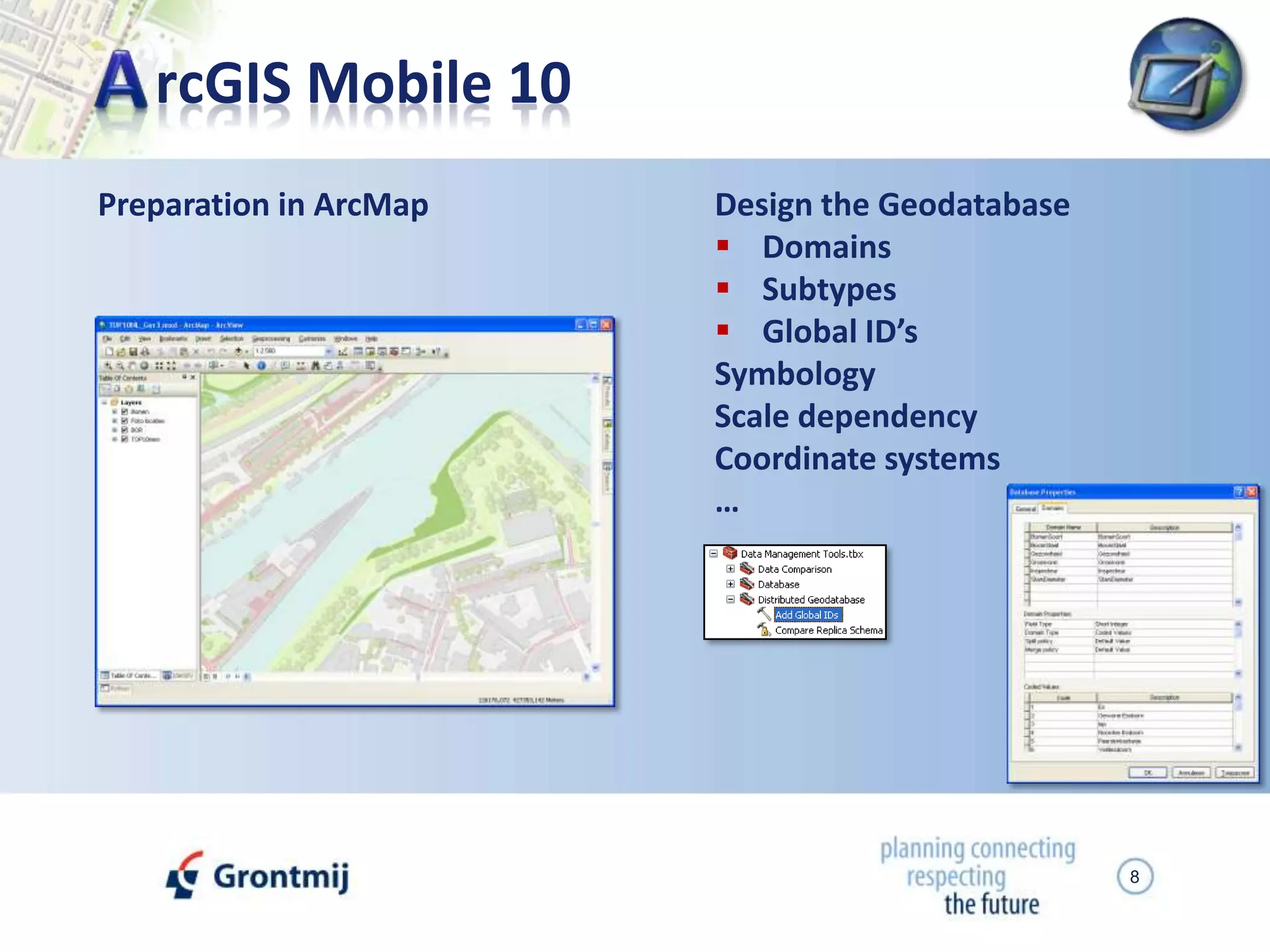Viewport: 1270px width, 952px height.
Task: Click the Add Global IDs tool
Action: 807,615
